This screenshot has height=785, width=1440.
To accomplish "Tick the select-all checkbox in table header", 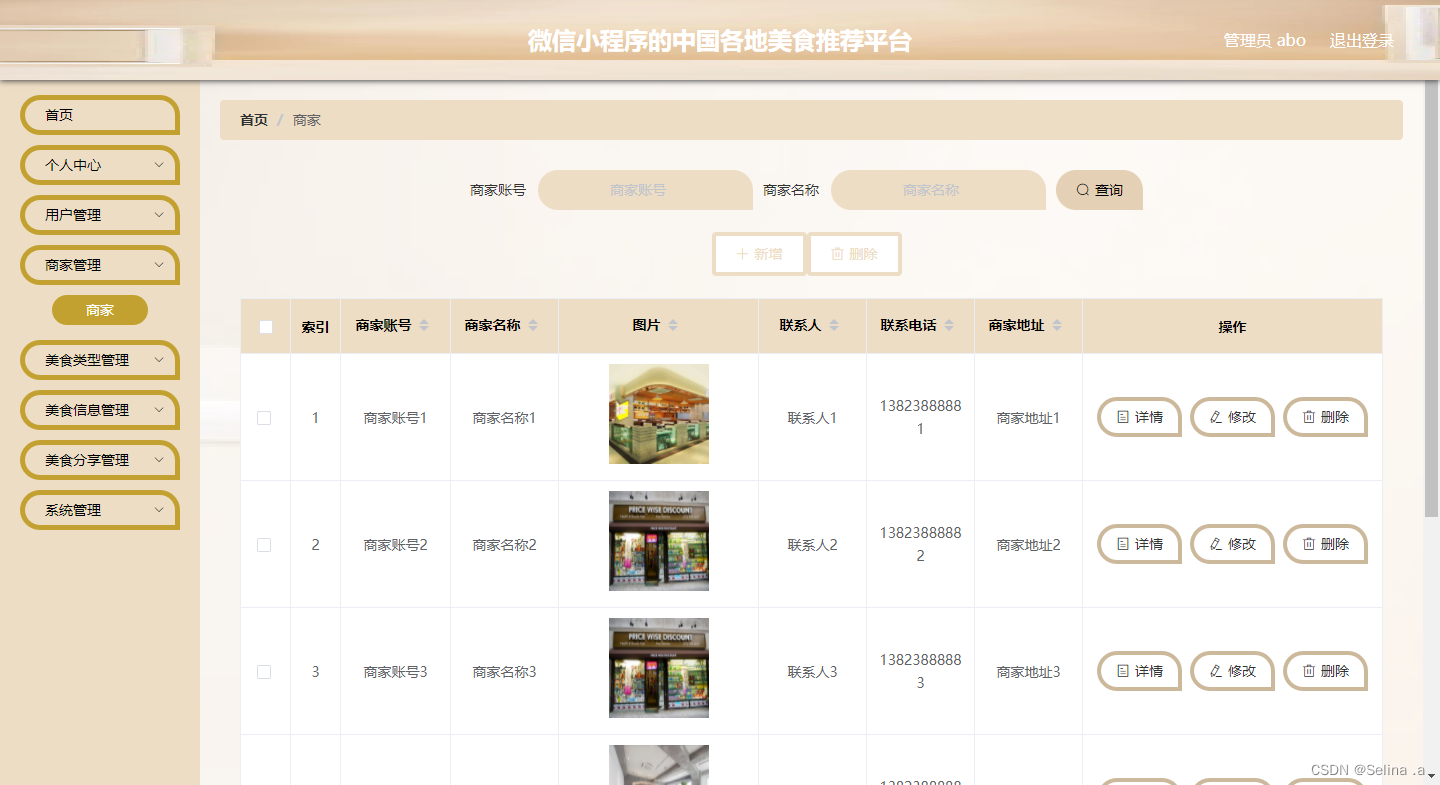I will click(x=266, y=326).
